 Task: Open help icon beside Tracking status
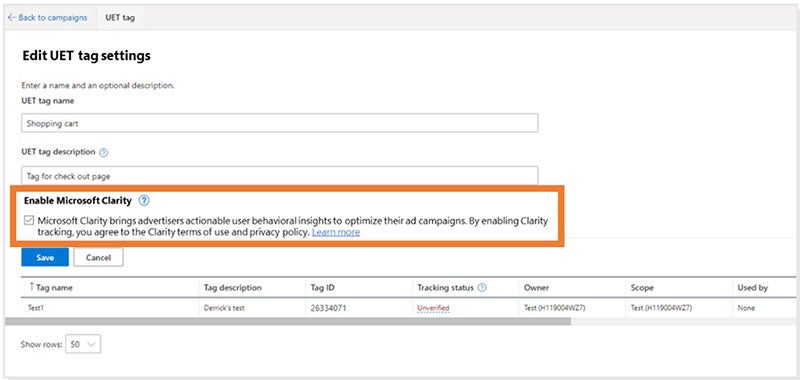click(x=482, y=287)
